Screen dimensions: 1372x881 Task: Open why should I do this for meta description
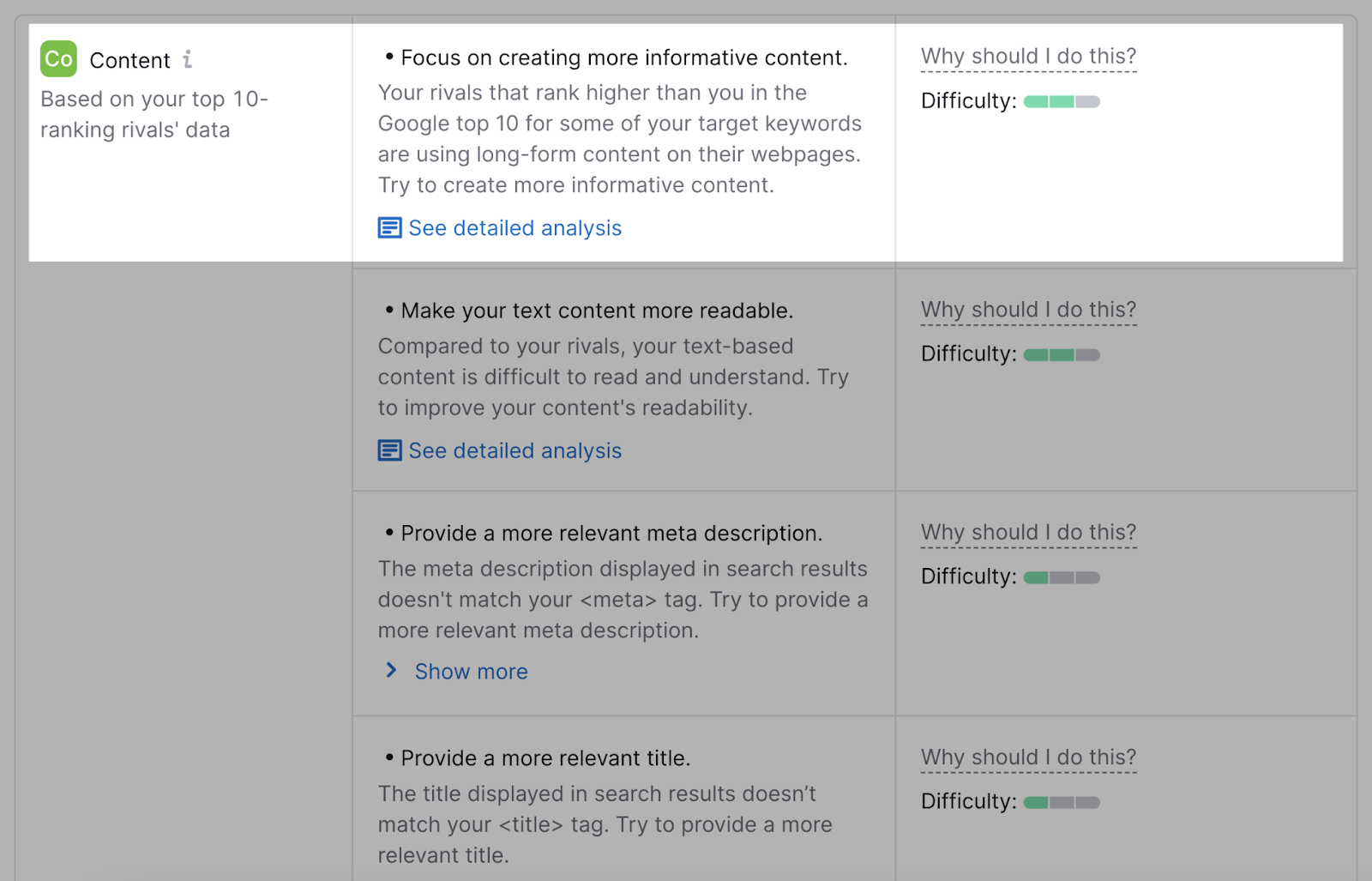pyautogui.click(x=1028, y=532)
